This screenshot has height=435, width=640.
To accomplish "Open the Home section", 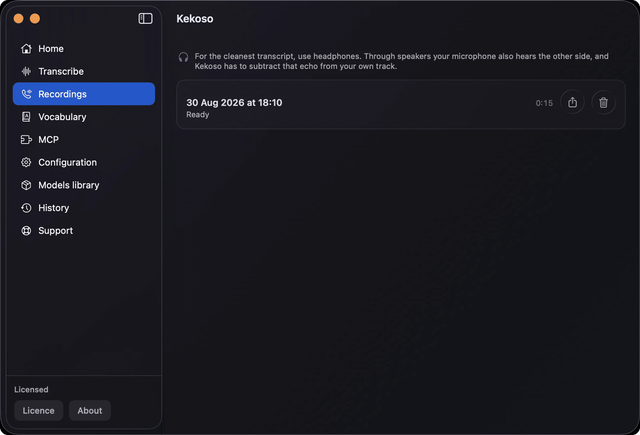I will pos(84,49).
